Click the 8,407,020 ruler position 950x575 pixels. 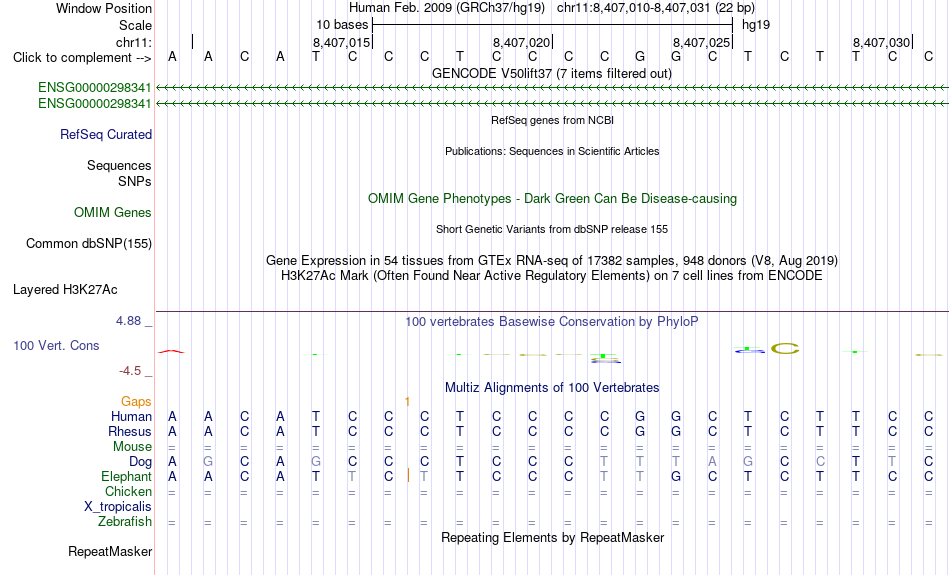click(521, 42)
